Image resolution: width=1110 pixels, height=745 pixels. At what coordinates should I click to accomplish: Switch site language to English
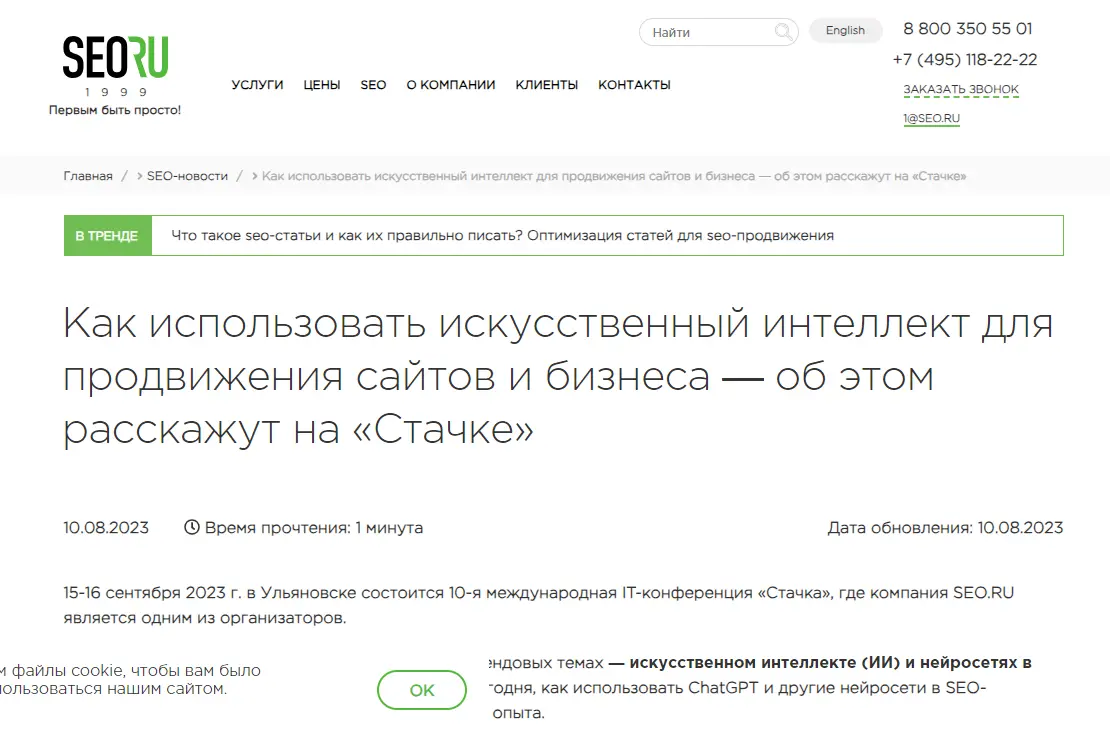pyautogui.click(x=845, y=30)
